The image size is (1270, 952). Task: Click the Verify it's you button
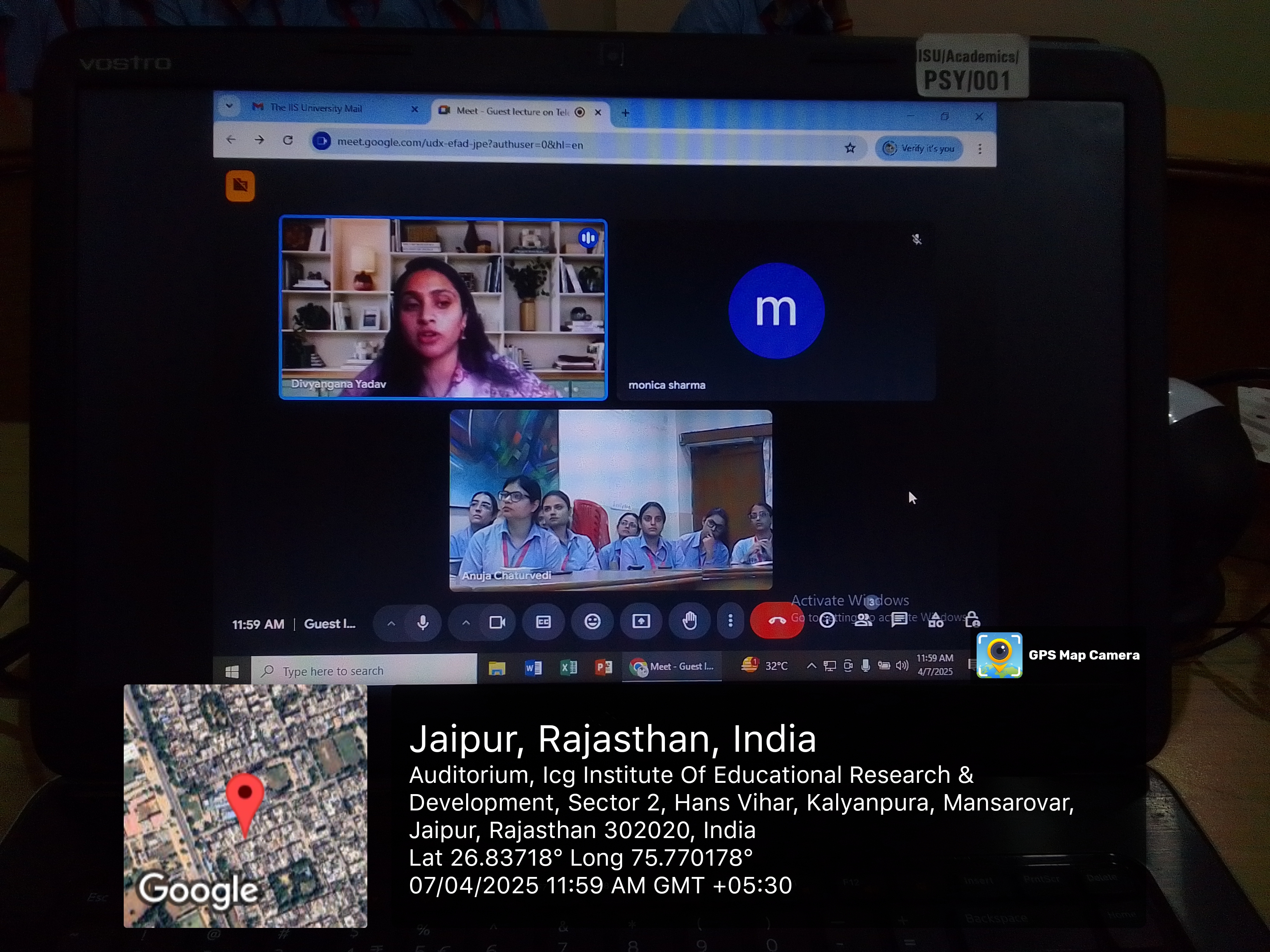click(919, 149)
